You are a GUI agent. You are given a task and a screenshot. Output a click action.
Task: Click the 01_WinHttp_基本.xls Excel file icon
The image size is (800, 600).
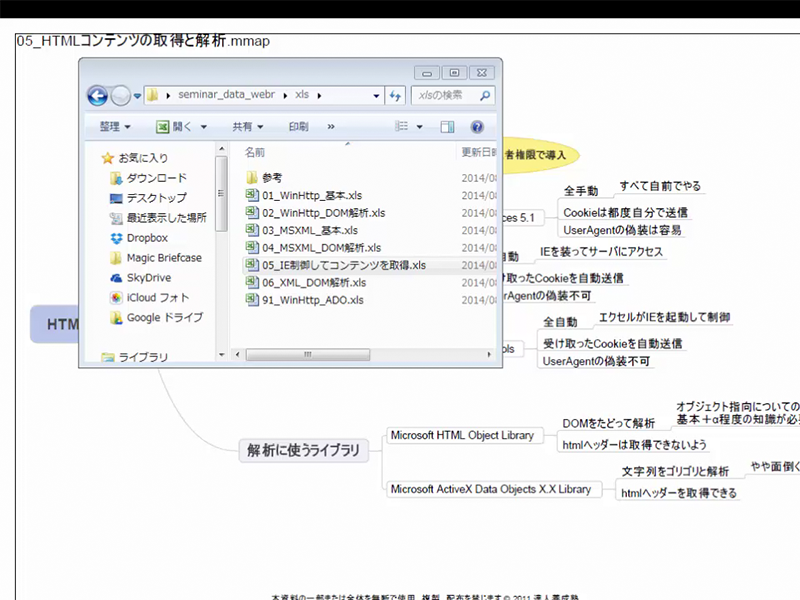point(252,195)
